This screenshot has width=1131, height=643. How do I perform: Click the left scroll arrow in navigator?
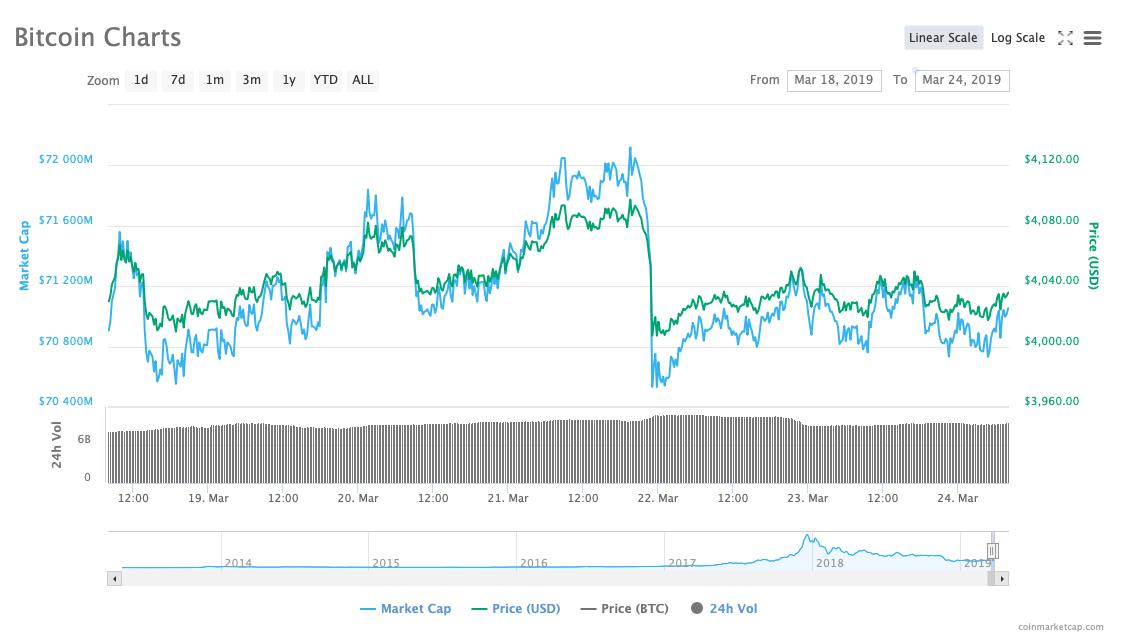114,578
